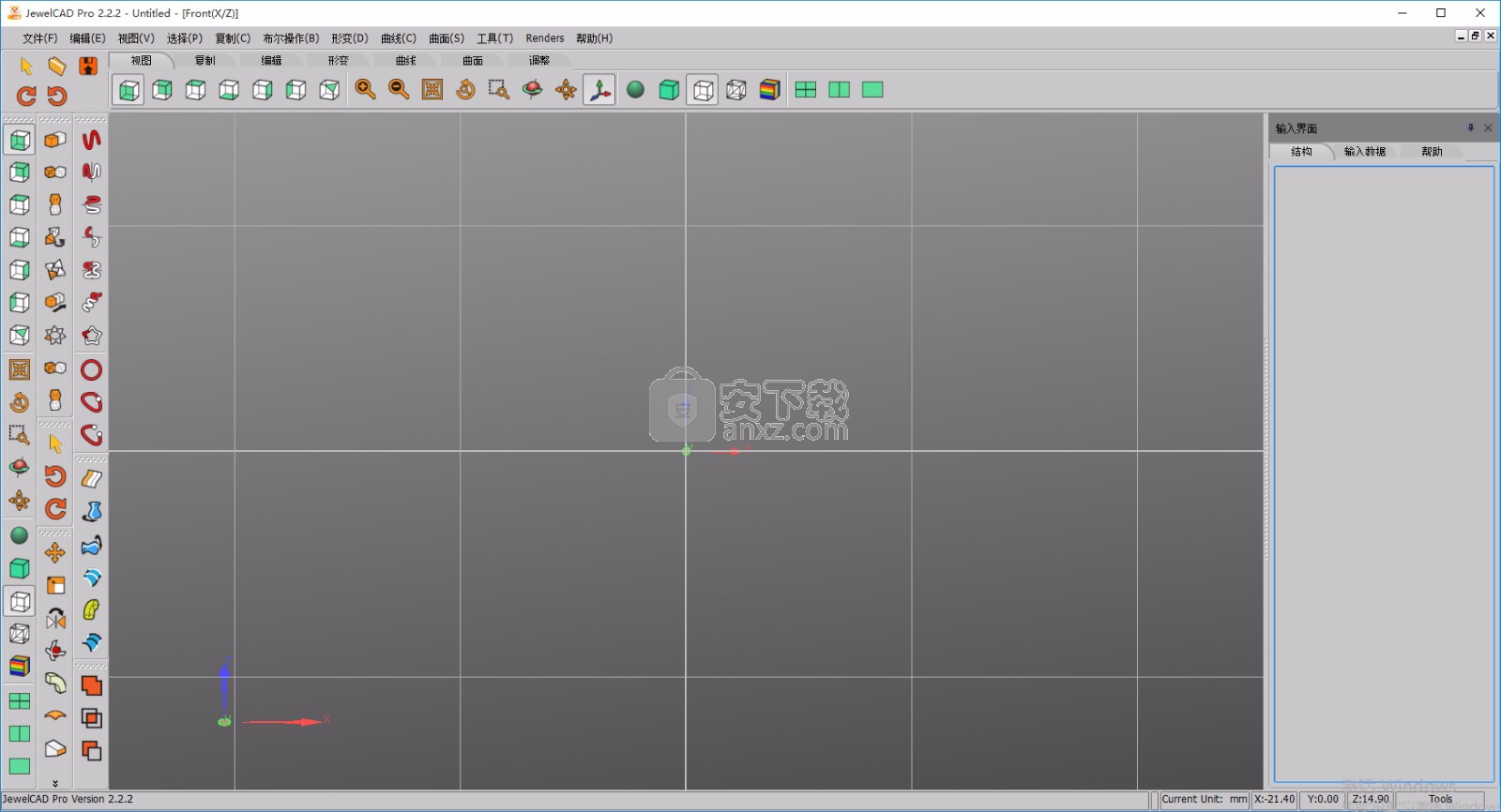Click the orange cube copy tool
The width and height of the screenshot is (1501, 812).
[55, 140]
